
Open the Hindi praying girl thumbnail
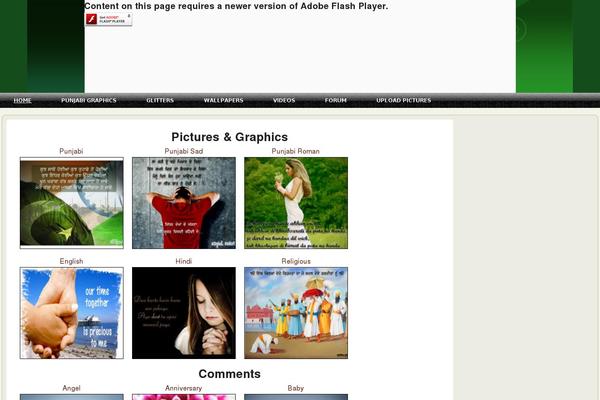pos(184,313)
